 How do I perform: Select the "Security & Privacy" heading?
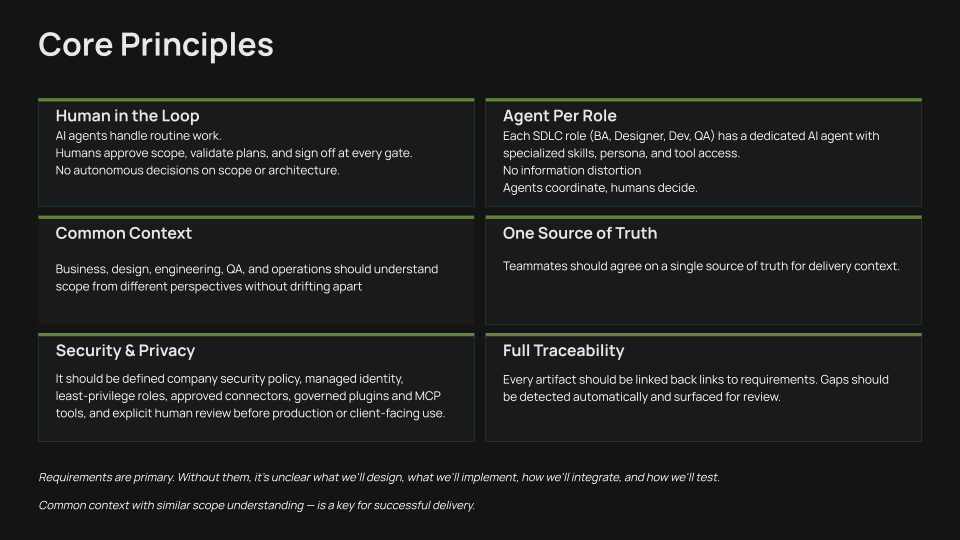point(125,350)
